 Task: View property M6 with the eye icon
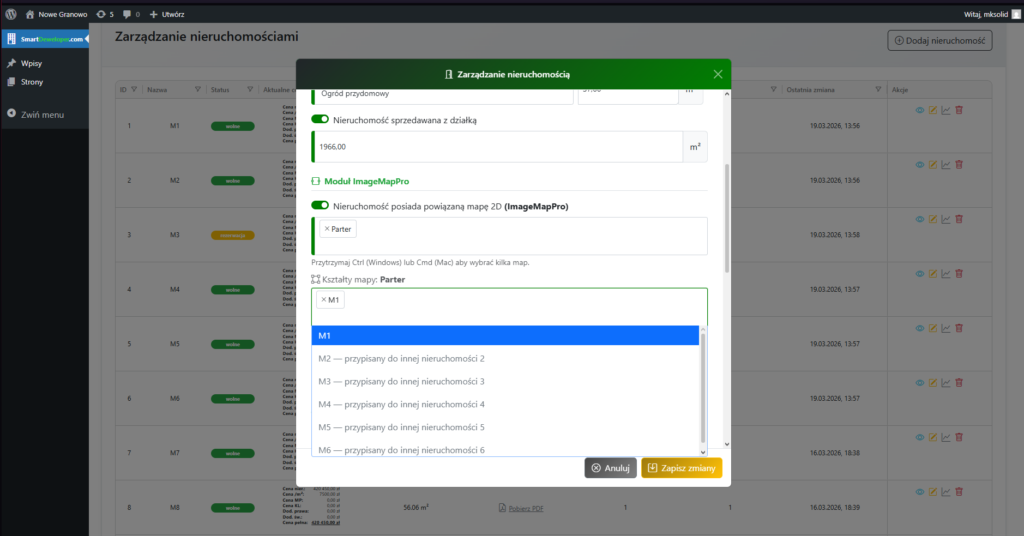920,383
